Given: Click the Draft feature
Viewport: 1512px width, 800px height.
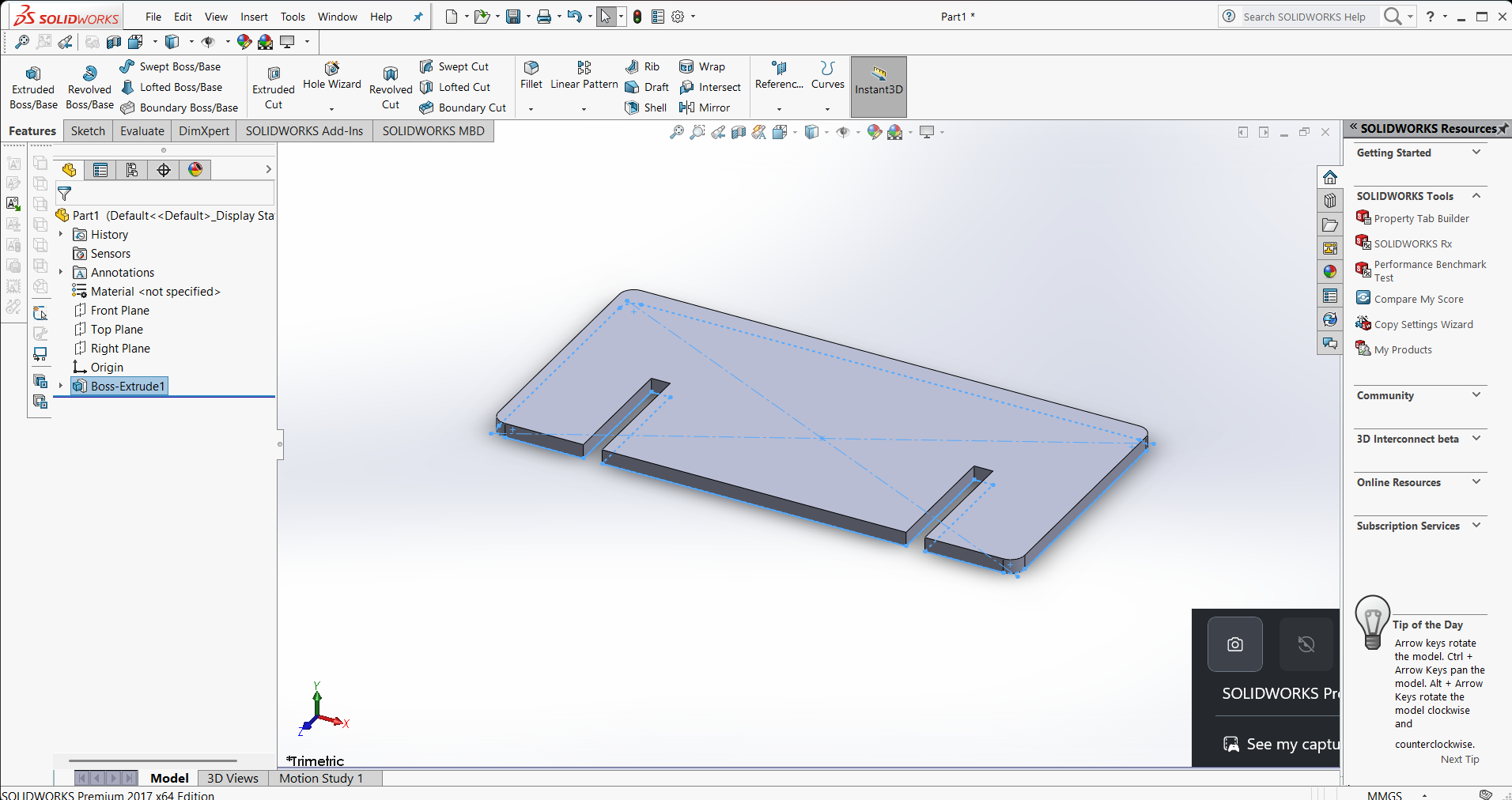Looking at the screenshot, I should [x=647, y=87].
